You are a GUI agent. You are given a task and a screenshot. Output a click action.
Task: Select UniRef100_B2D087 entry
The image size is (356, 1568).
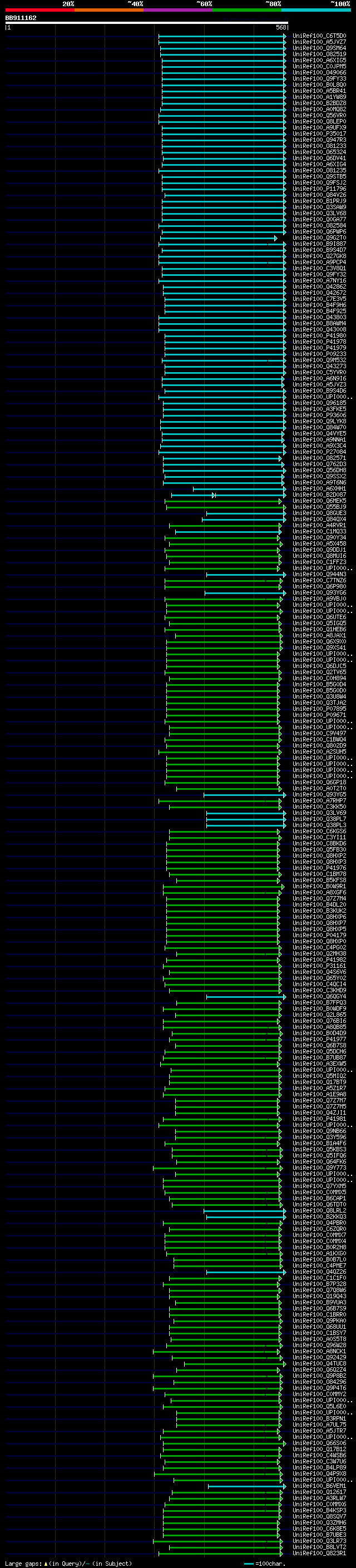click(x=319, y=495)
